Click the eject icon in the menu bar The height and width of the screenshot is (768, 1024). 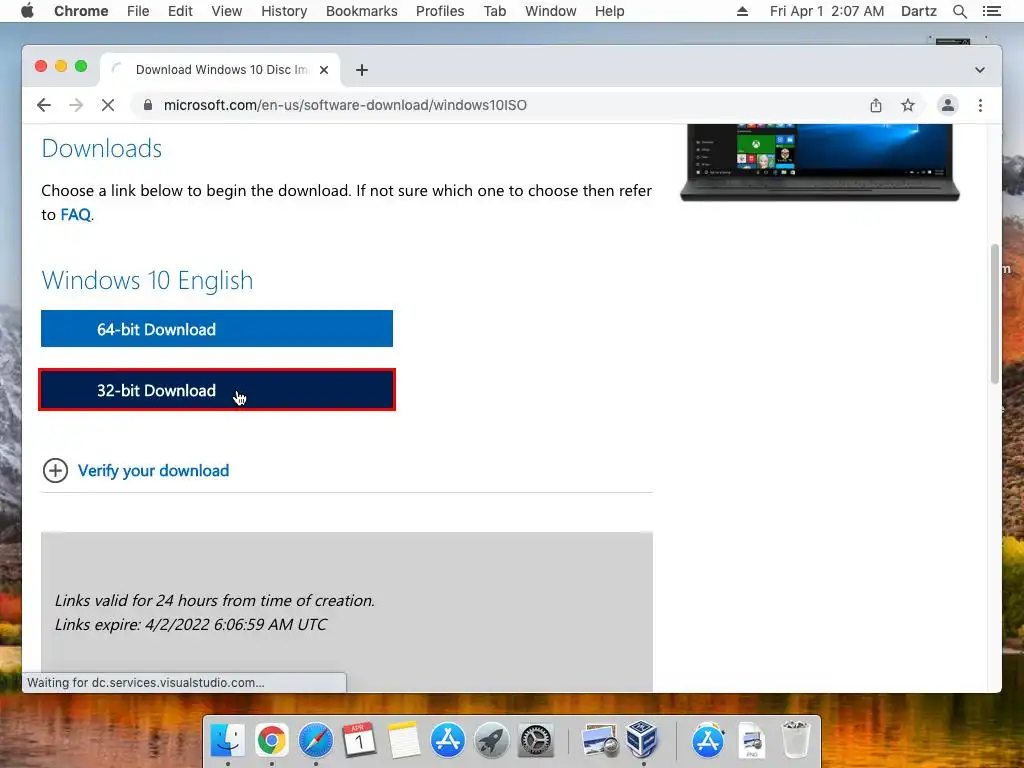click(x=742, y=11)
